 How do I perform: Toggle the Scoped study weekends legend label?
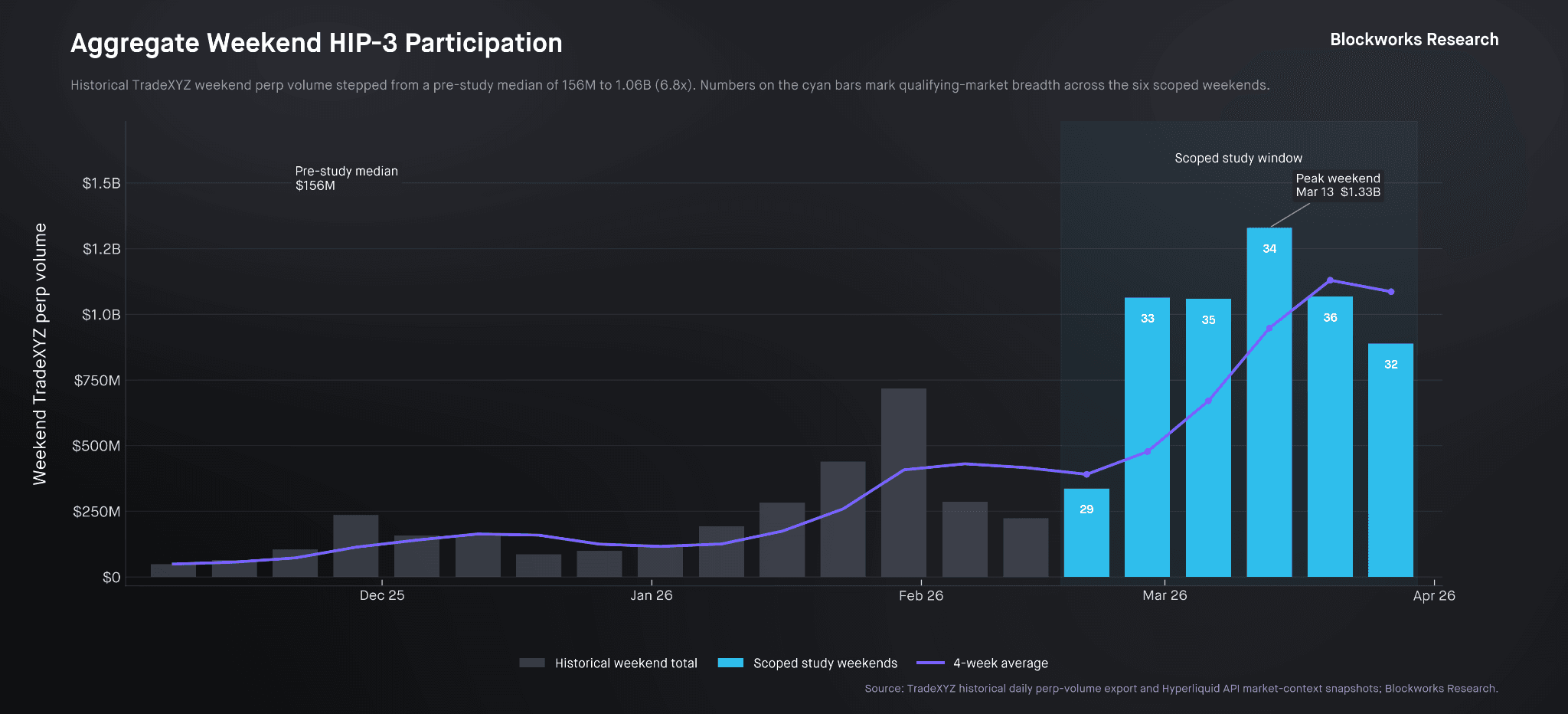coord(825,663)
